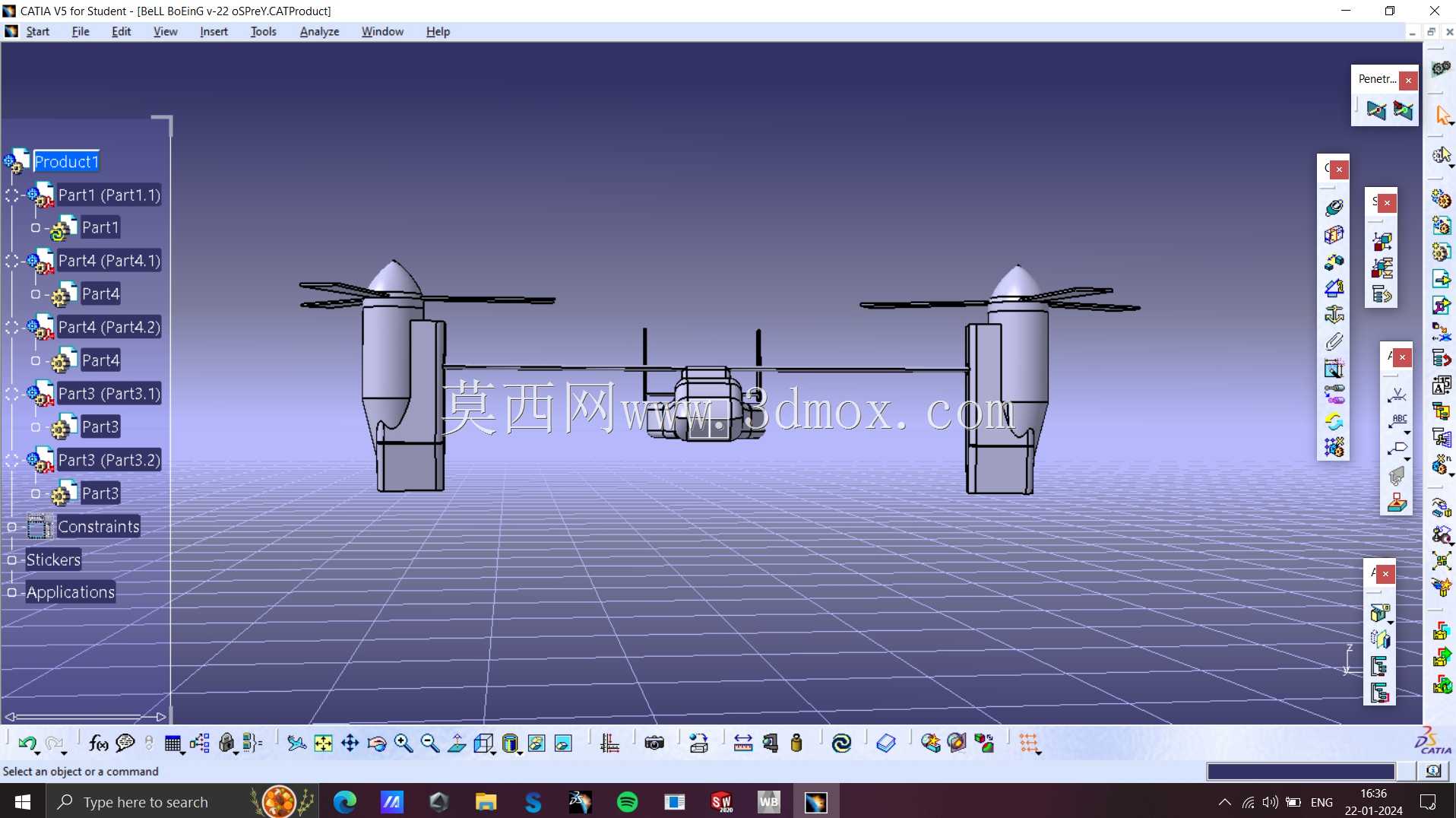
Task: Select Part3 (Part3.2) in the tree
Action: click(109, 460)
